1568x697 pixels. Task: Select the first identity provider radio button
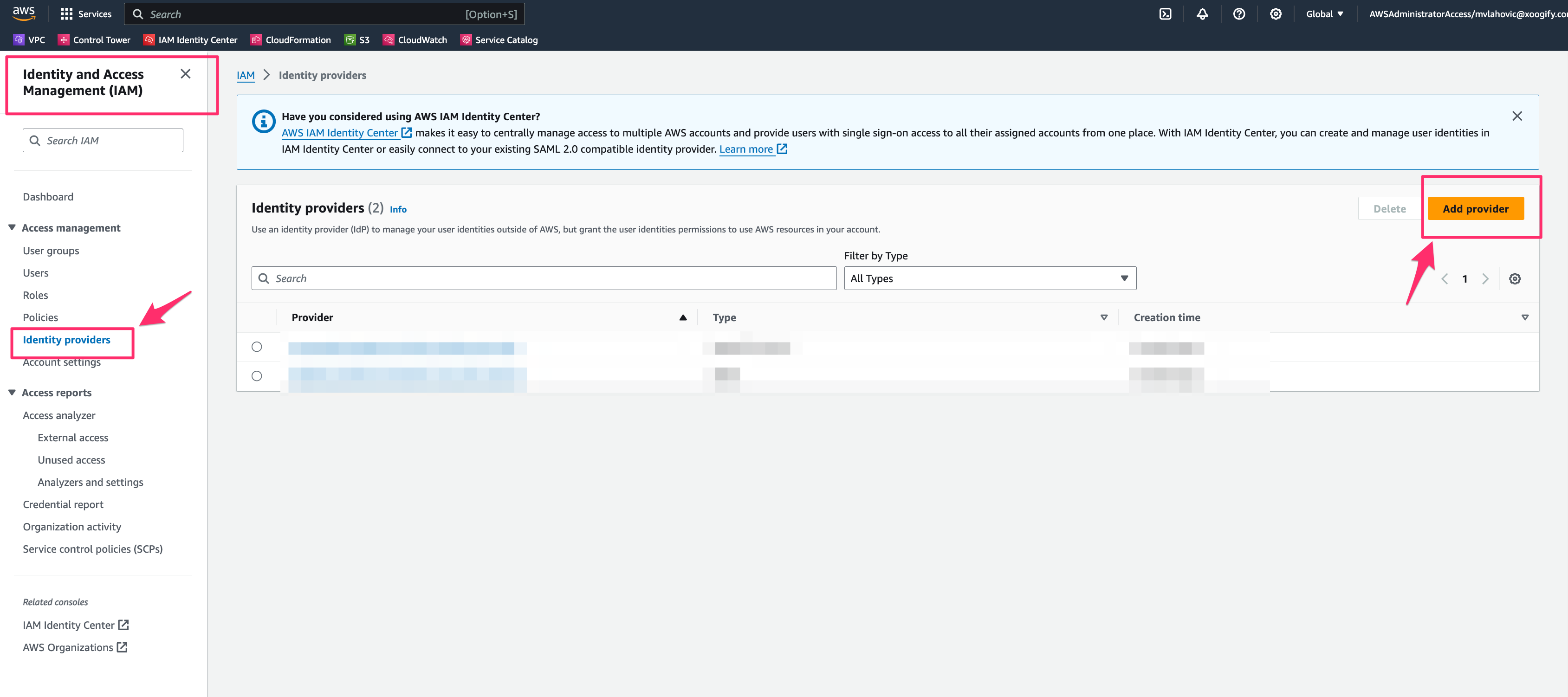[x=257, y=346]
